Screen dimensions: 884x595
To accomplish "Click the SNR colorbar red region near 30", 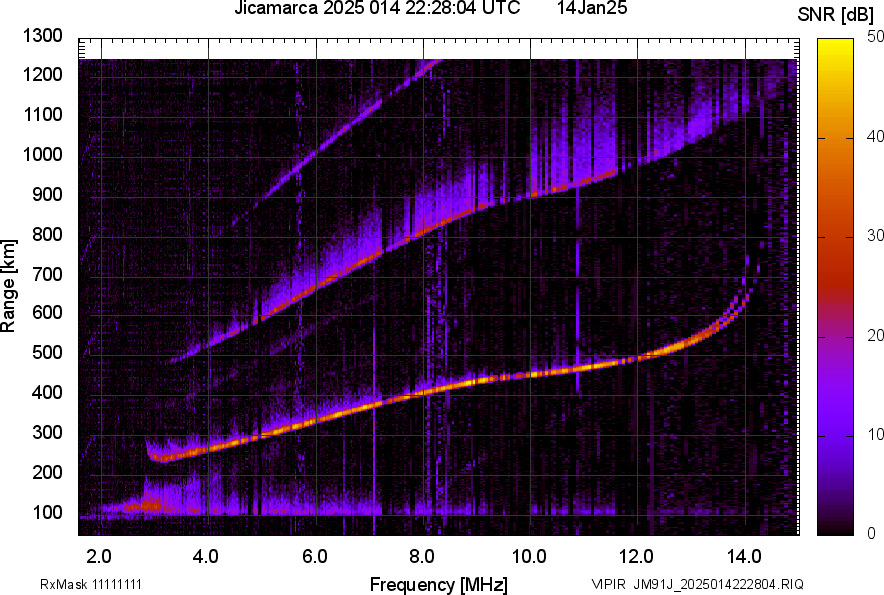I will pyautogui.click(x=836, y=237).
